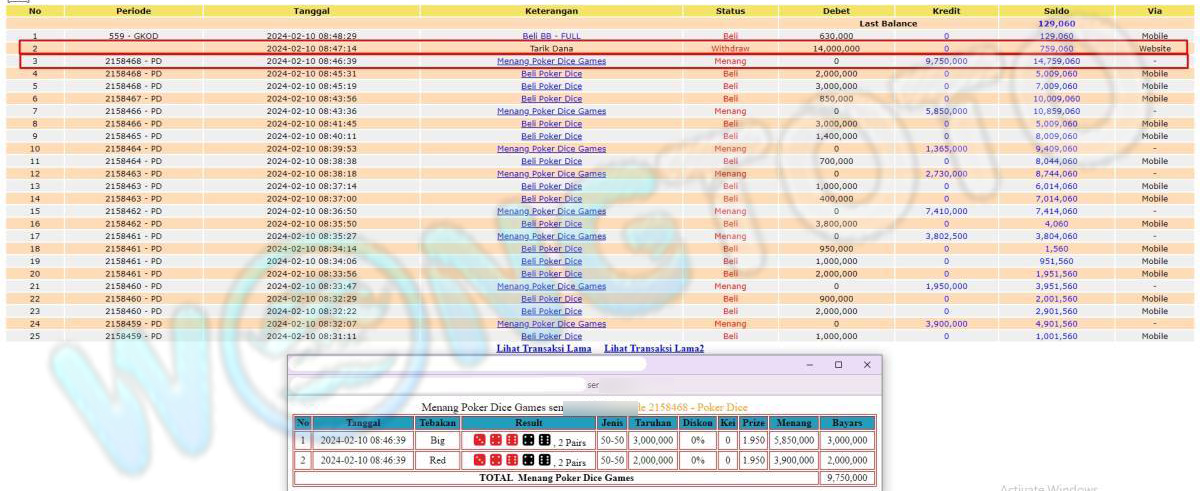
Task: Close the Poker Dice popup window
Action: (x=867, y=365)
